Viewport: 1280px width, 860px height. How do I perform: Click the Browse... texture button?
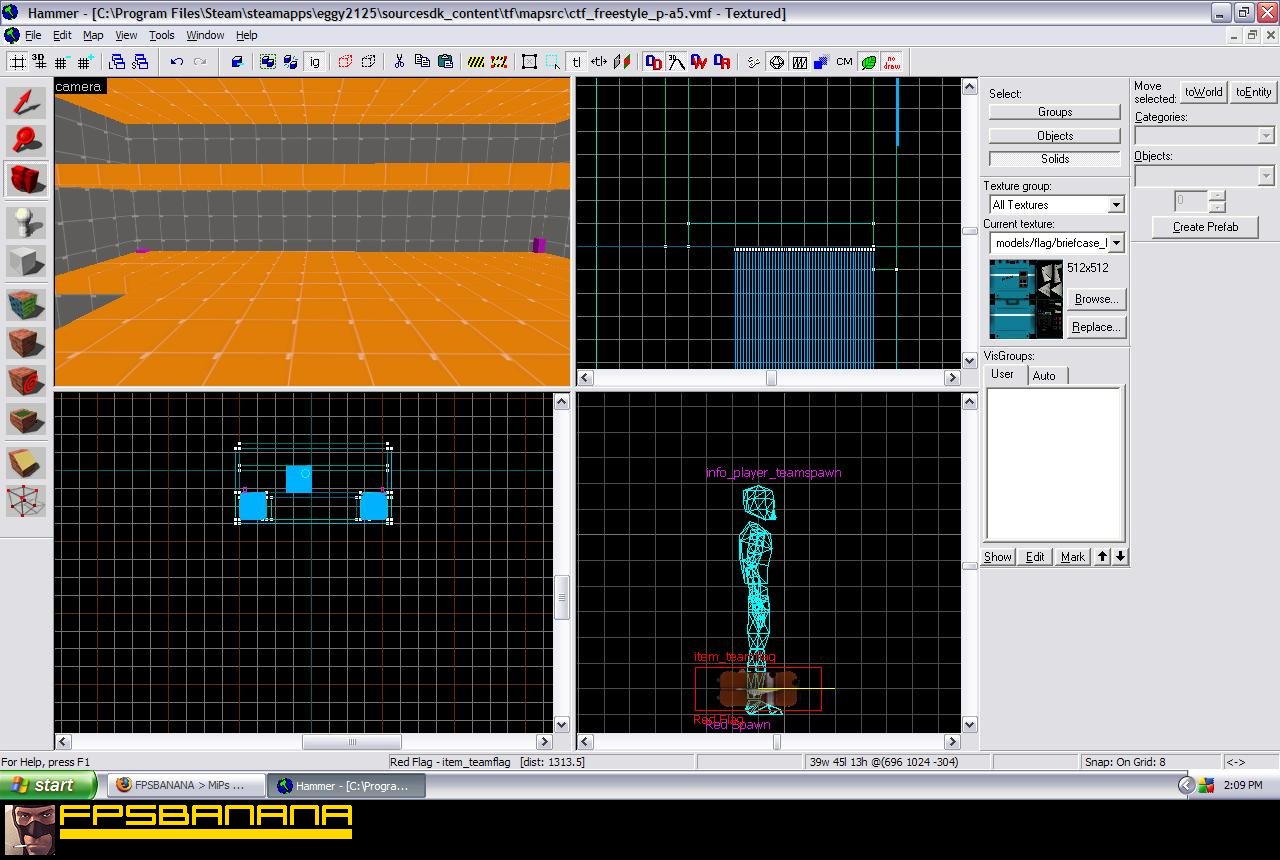click(x=1097, y=299)
